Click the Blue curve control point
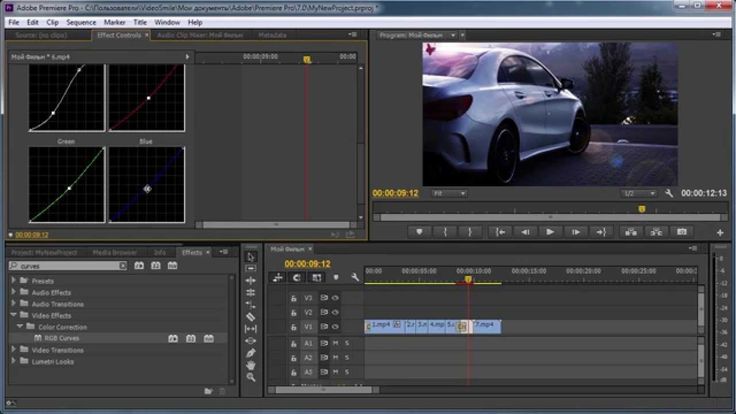 (x=147, y=188)
